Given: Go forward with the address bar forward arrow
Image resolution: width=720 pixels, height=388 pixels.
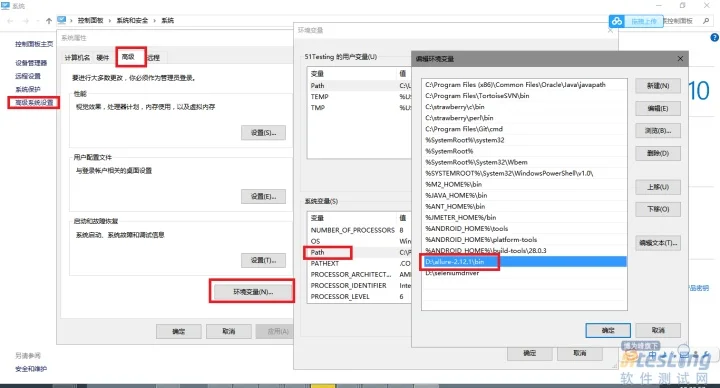Looking at the screenshot, I should click(x=25, y=21).
